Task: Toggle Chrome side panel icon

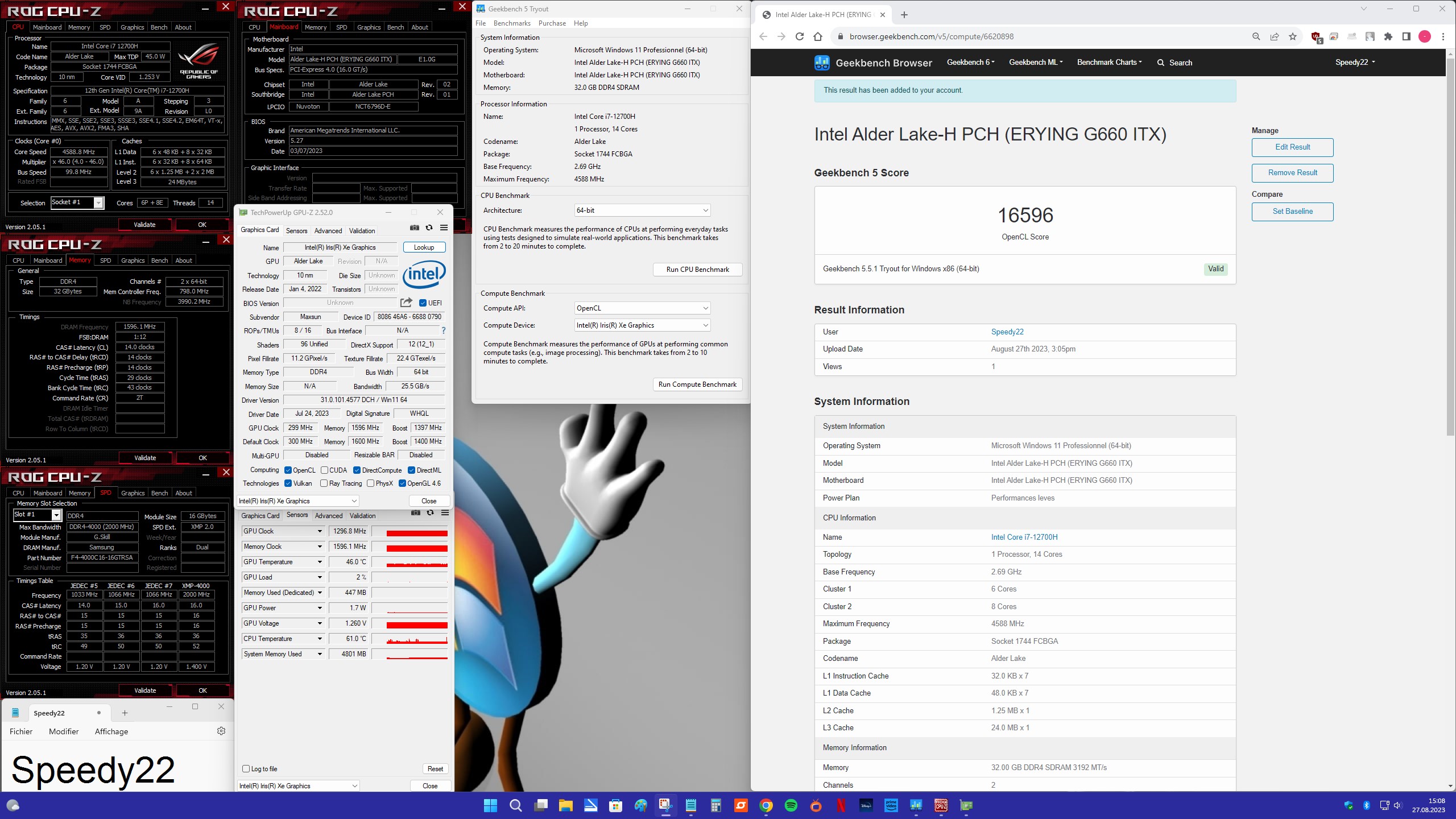Action: [x=1407, y=36]
